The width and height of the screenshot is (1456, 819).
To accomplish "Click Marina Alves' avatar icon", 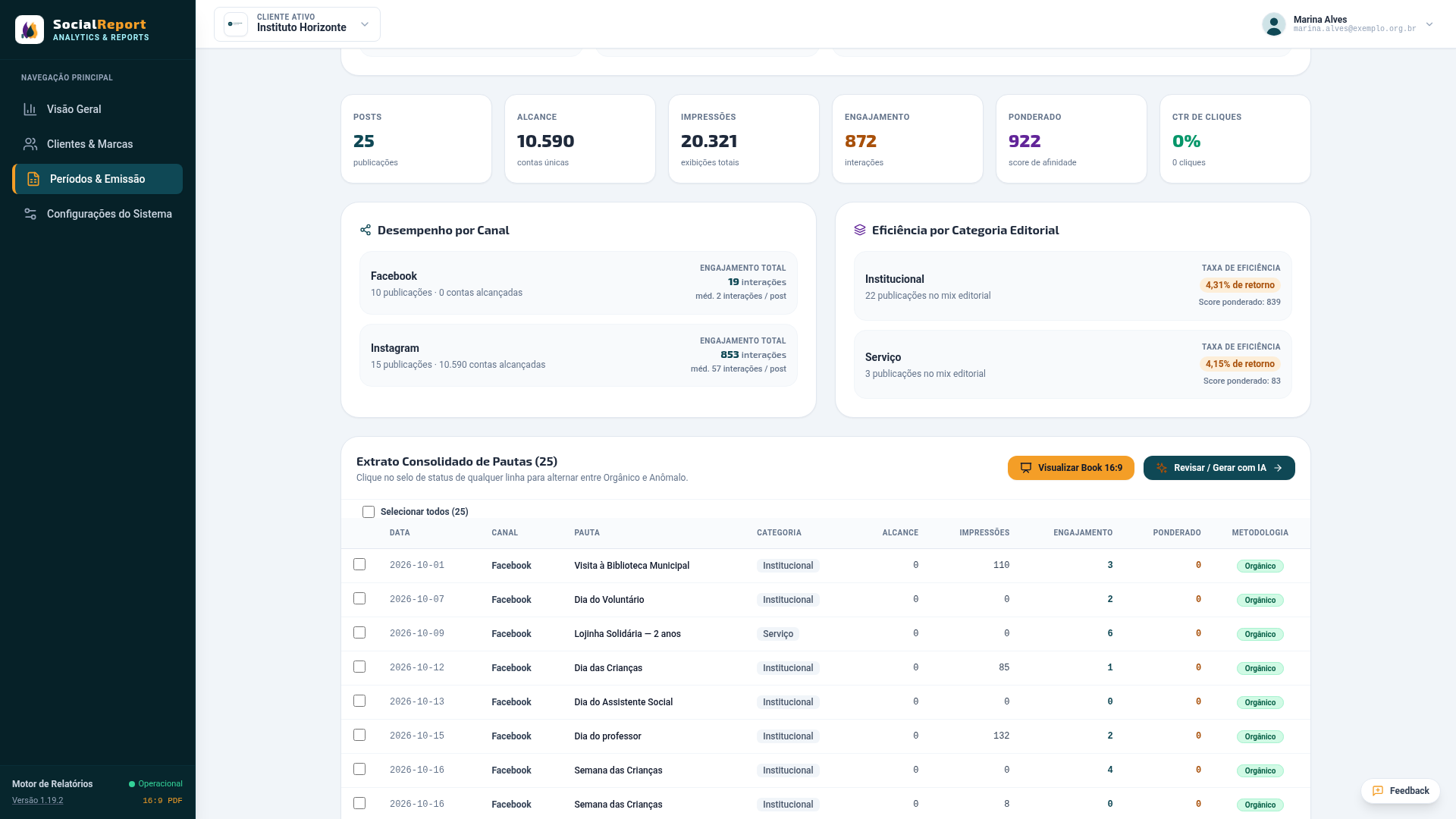I will pyautogui.click(x=1274, y=24).
